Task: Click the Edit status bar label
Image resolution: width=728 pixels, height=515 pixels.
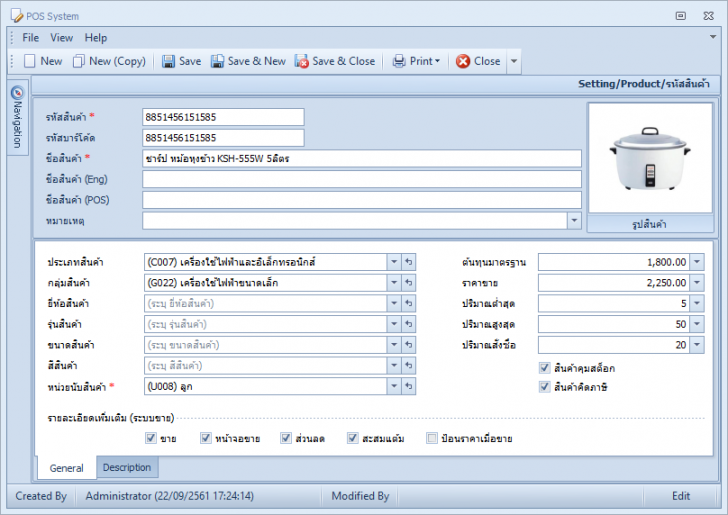Action: tap(681, 496)
